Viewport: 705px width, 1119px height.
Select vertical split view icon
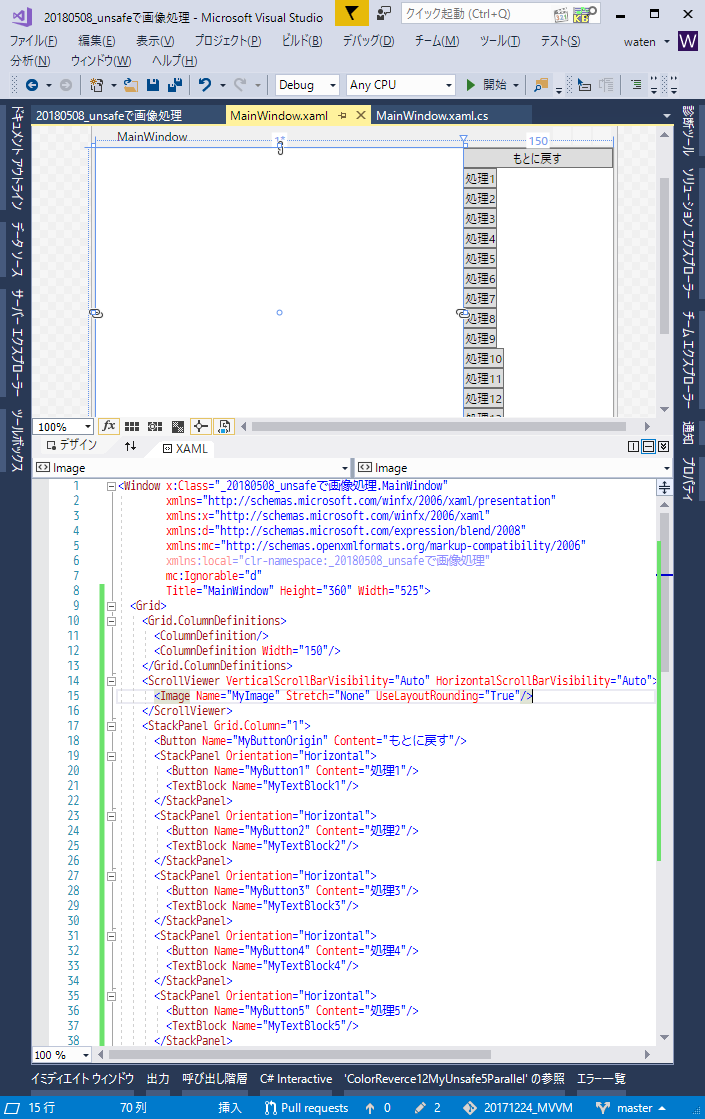(633, 447)
